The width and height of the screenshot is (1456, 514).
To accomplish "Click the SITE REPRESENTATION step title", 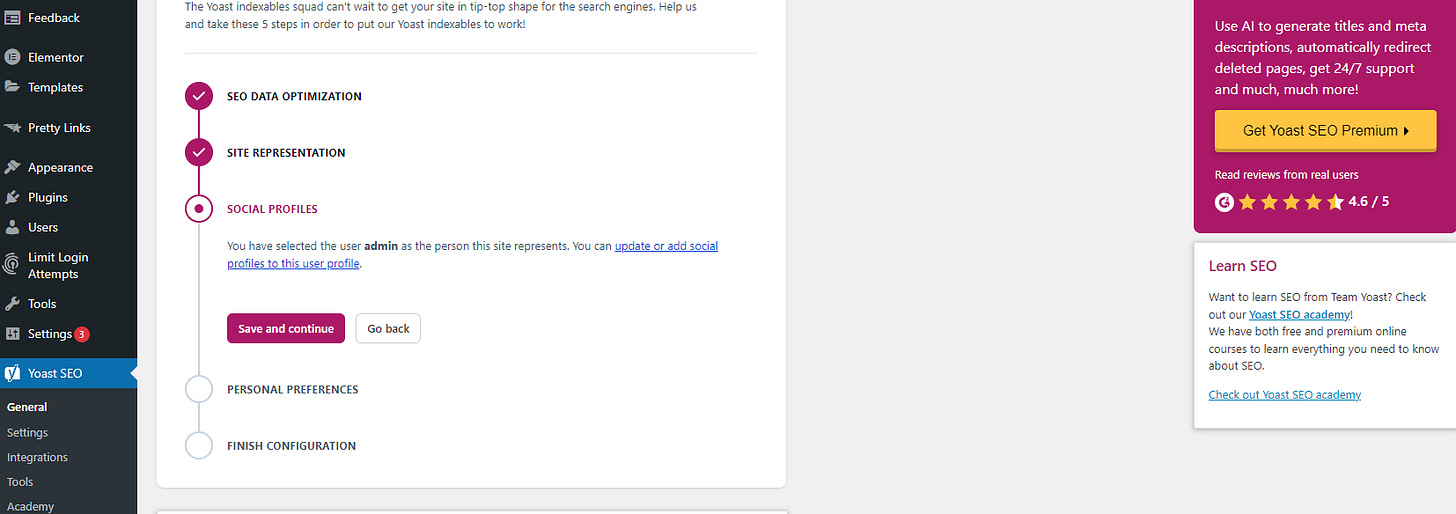I will 286,153.
